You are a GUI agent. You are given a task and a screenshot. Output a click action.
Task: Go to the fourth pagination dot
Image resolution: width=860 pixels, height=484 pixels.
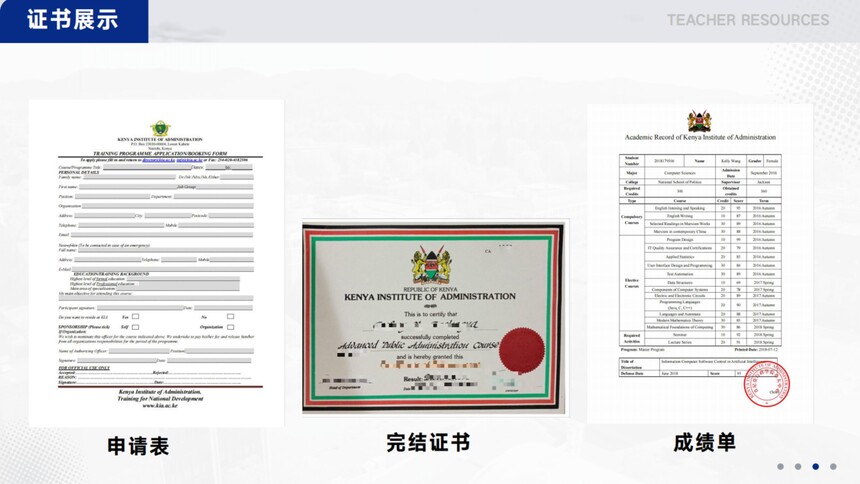(832, 466)
